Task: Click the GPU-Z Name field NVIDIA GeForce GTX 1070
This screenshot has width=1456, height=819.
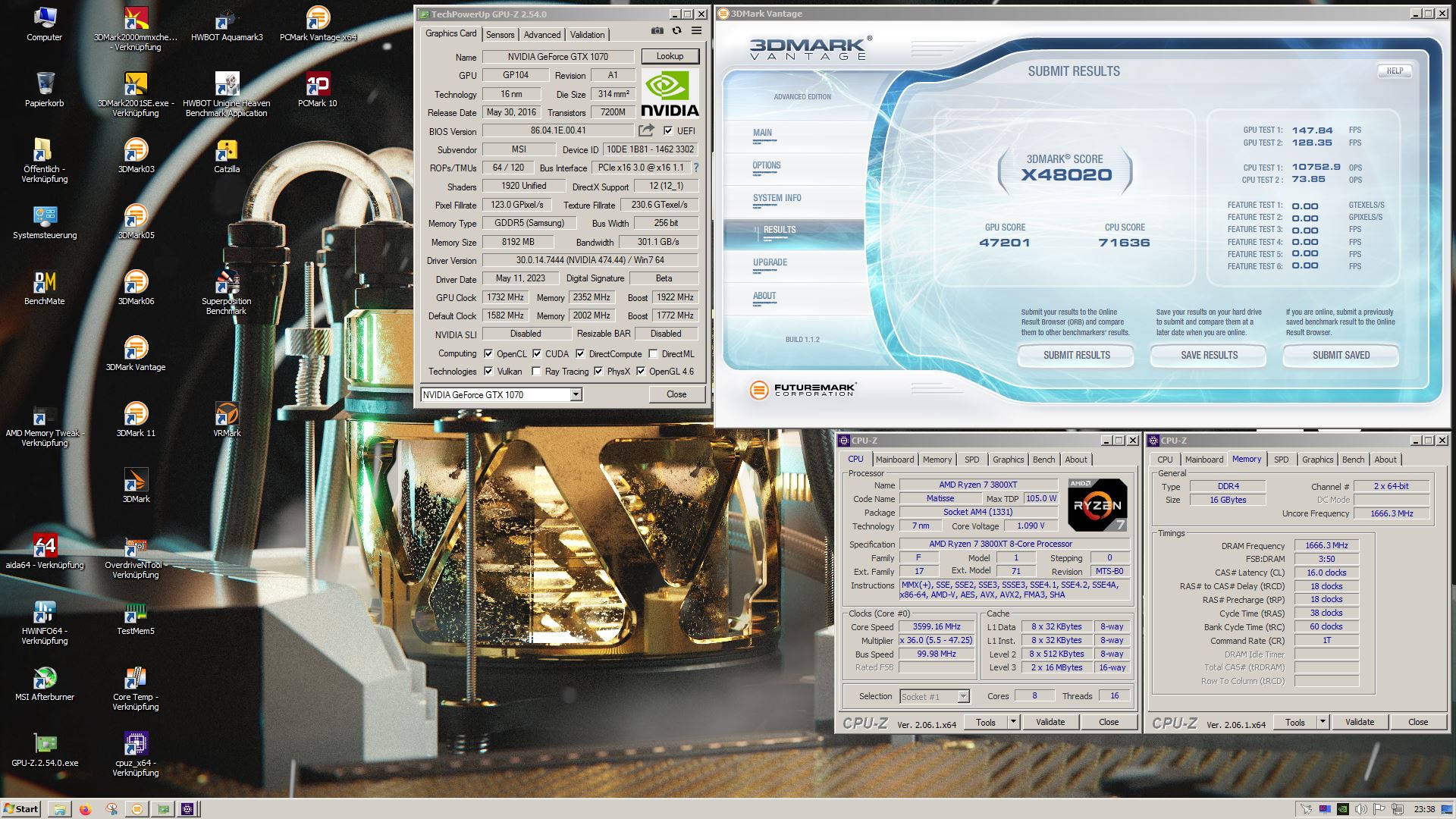Action: [x=558, y=56]
